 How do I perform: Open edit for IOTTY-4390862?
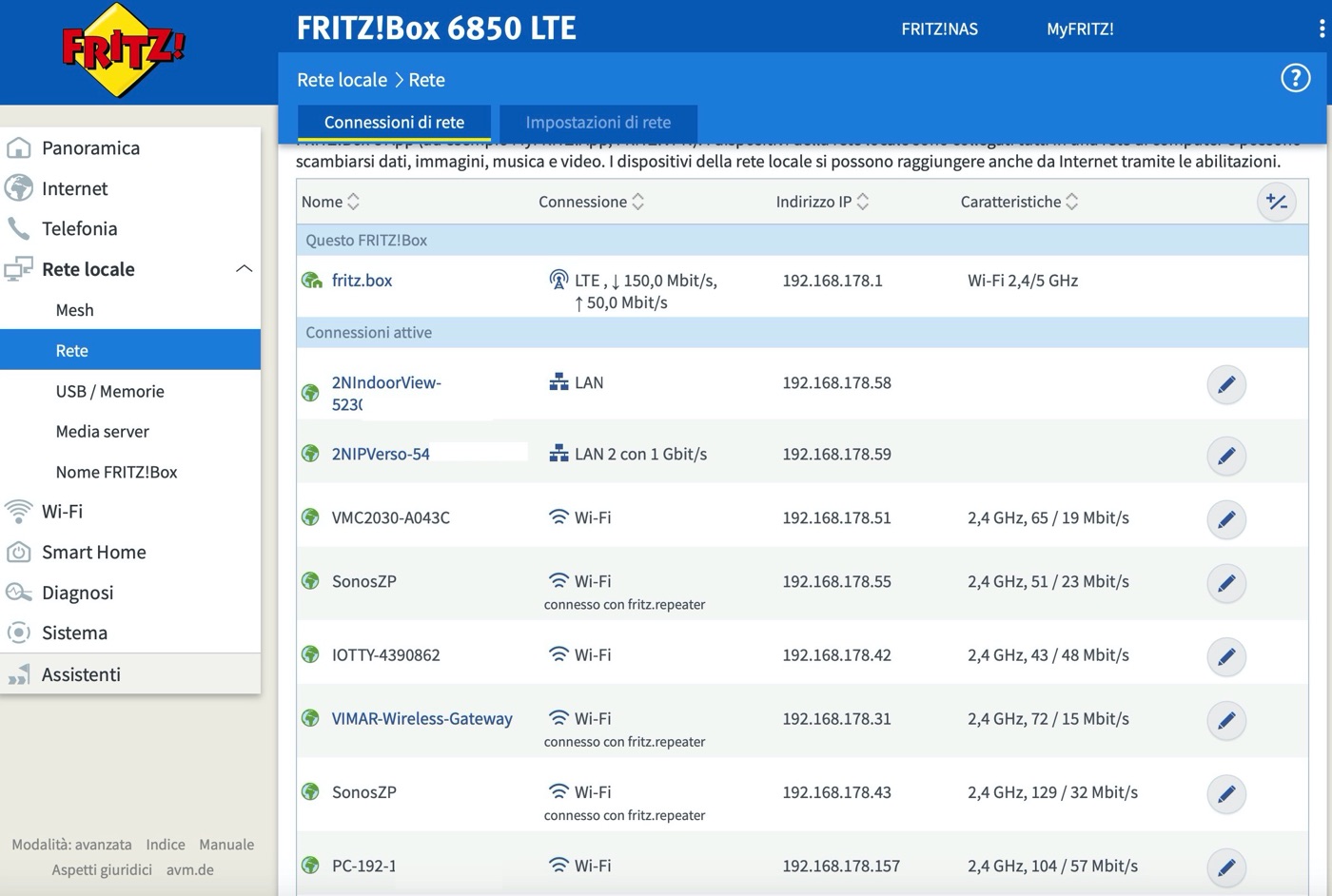(x=1226, y=656)
